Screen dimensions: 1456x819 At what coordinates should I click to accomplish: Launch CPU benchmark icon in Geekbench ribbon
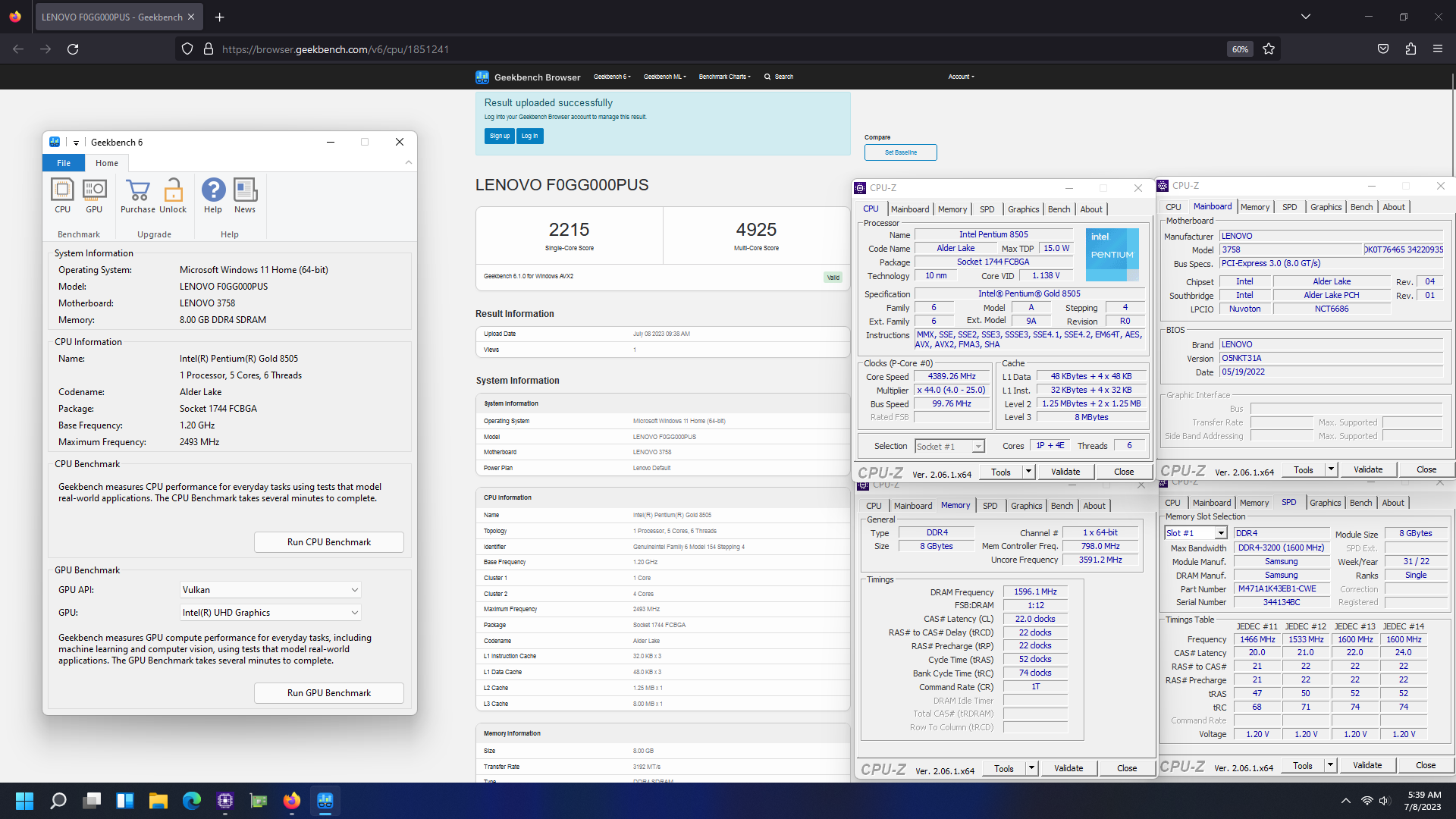[62, 196]
